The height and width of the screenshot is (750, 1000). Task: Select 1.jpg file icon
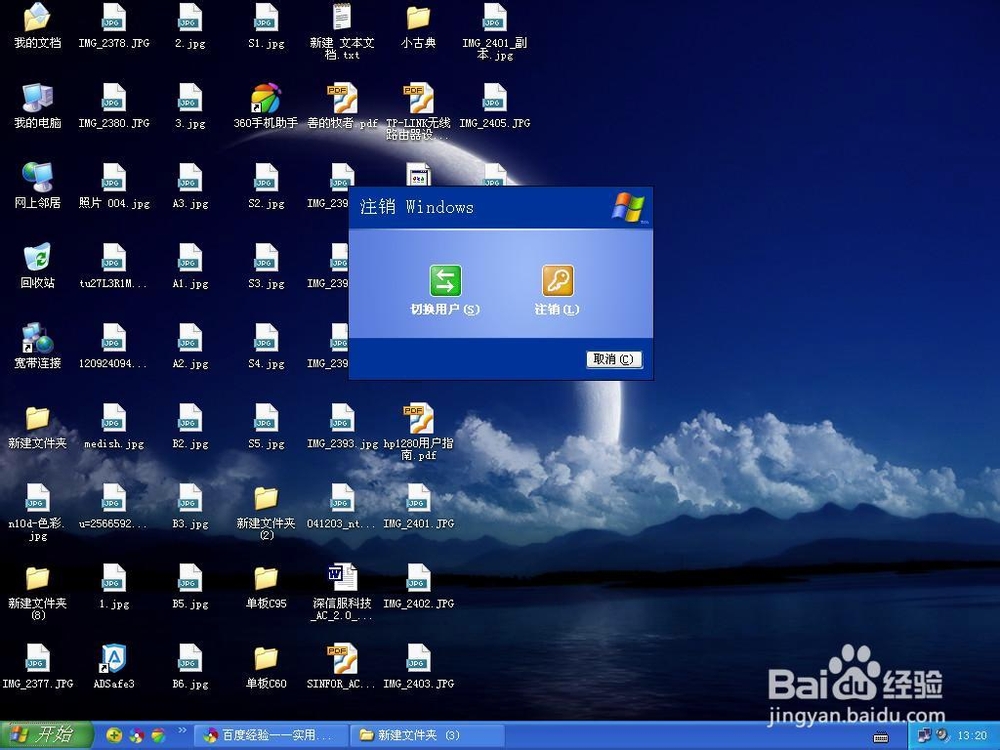[114, 578]
